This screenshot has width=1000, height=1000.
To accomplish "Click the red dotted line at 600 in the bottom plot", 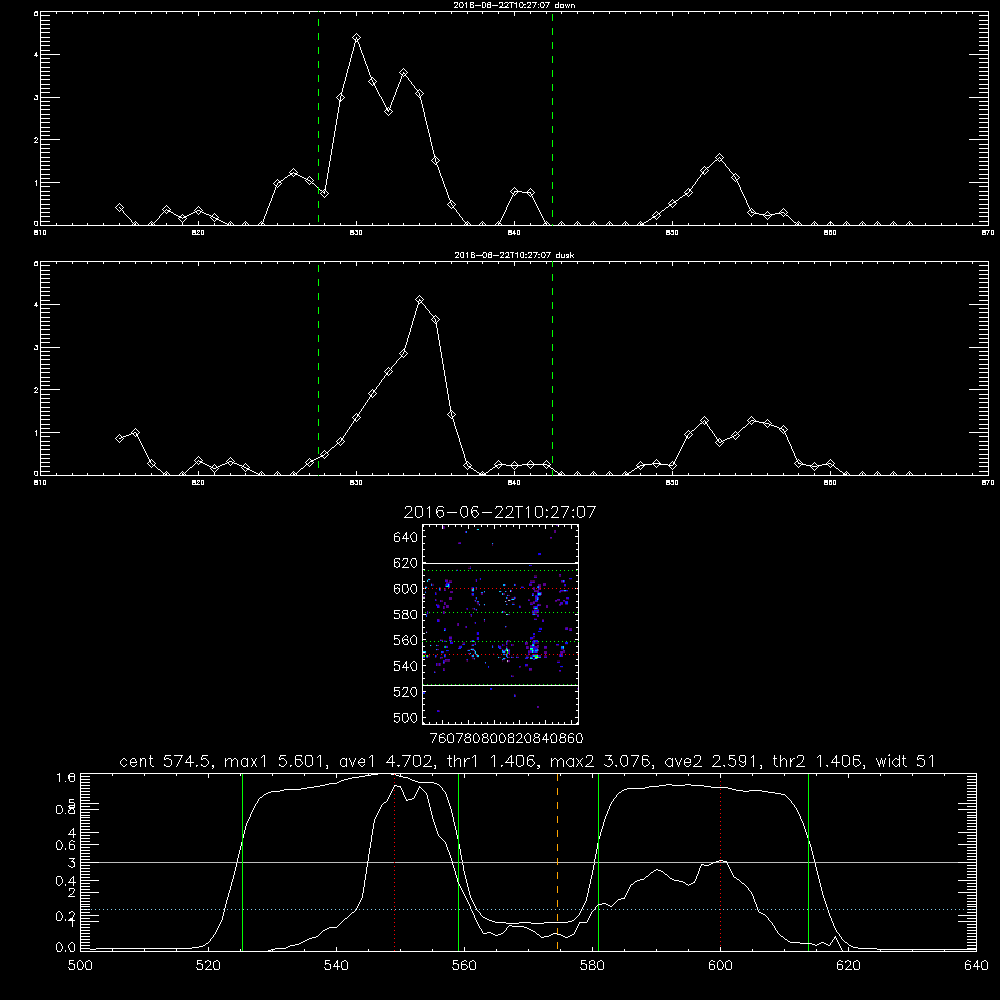I will [x=721, y=862].
